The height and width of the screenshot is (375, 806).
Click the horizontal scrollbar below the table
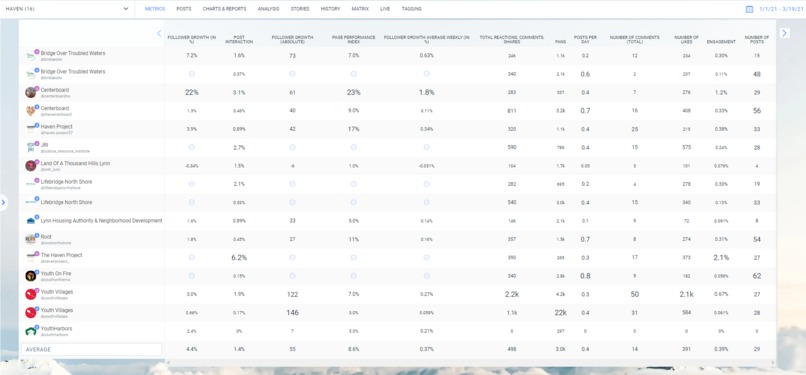pyautogui.click(x=470, y=363)
